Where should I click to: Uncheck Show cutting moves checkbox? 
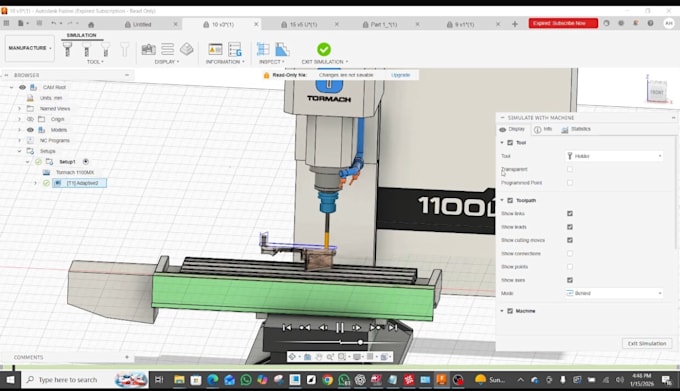pos(570,240)
